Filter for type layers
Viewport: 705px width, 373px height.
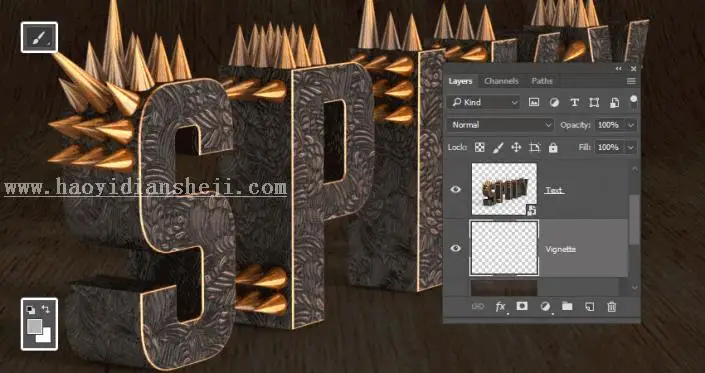[x=574, y=102]
